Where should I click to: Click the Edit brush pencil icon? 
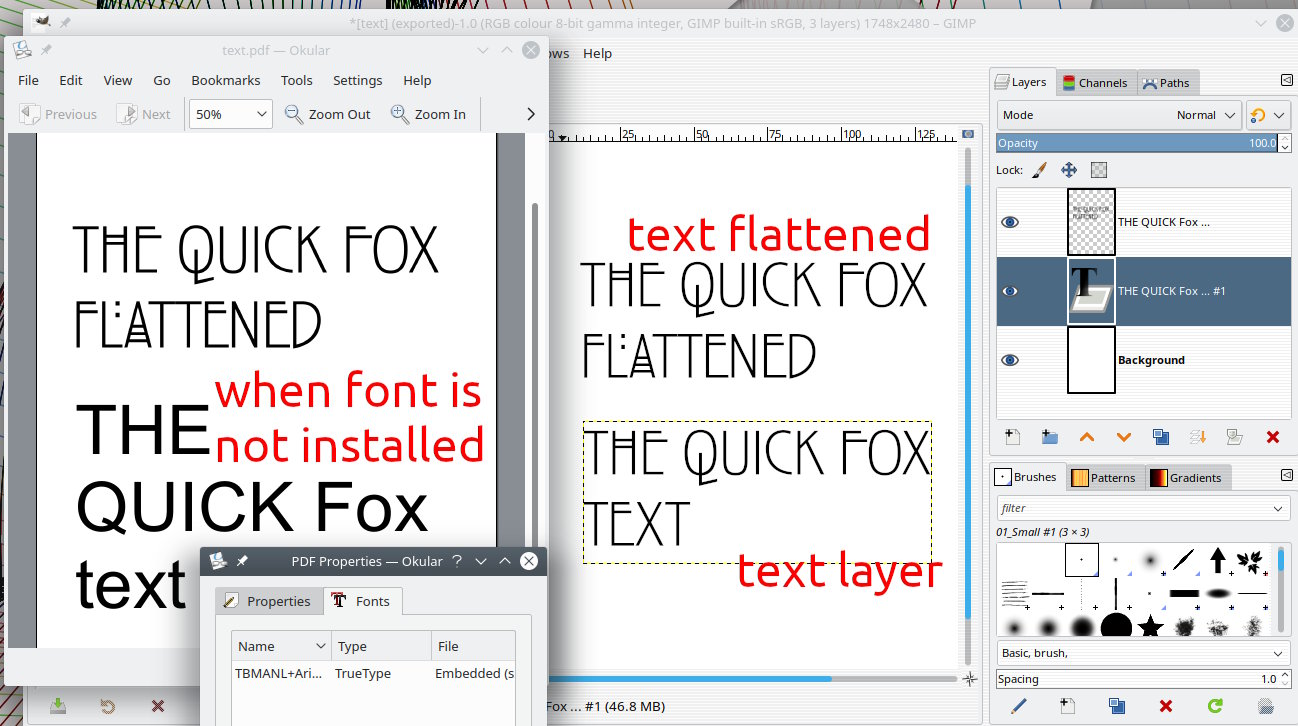(1018, 706)
